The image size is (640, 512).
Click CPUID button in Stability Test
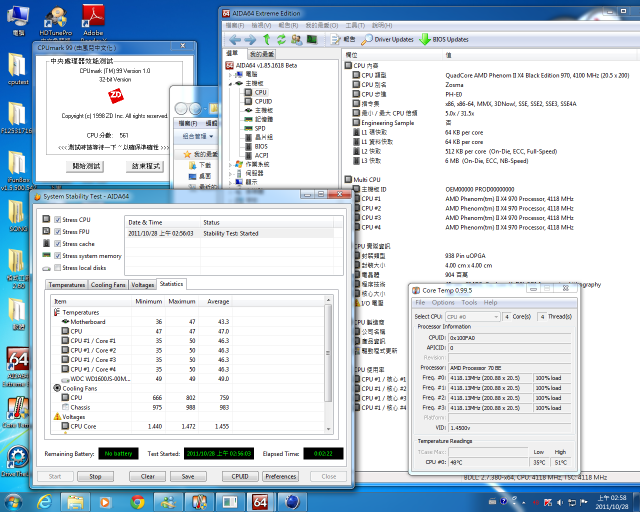240,476
